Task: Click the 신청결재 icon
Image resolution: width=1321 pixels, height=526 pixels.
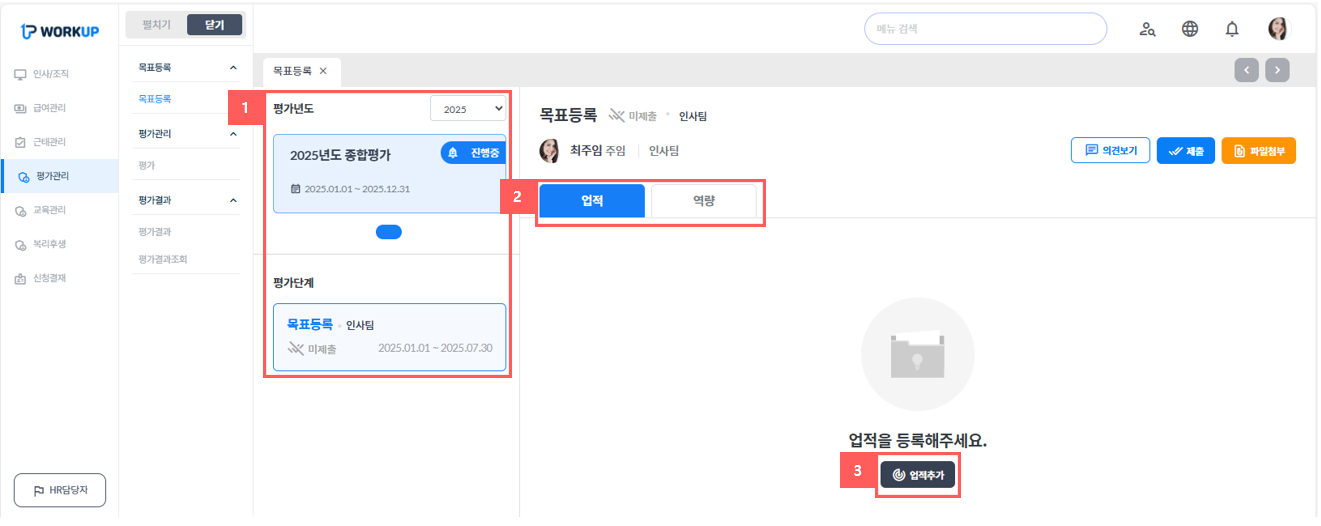Action: (x=20, y=279)
